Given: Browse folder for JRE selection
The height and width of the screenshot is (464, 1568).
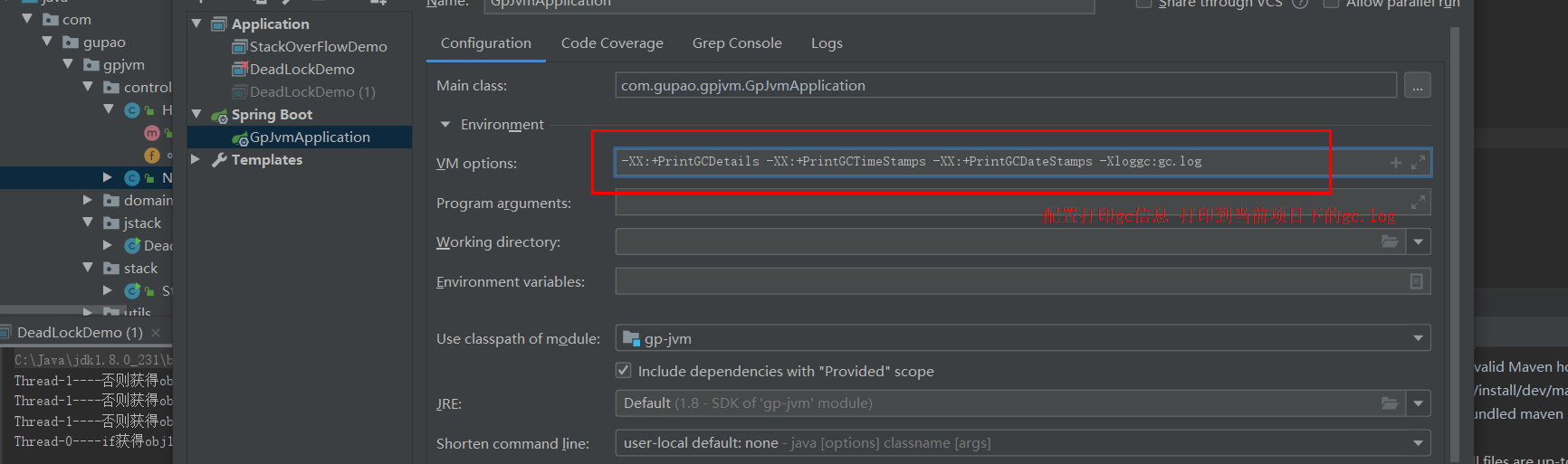Looking at the screenshot, I should pos(1390,403).
